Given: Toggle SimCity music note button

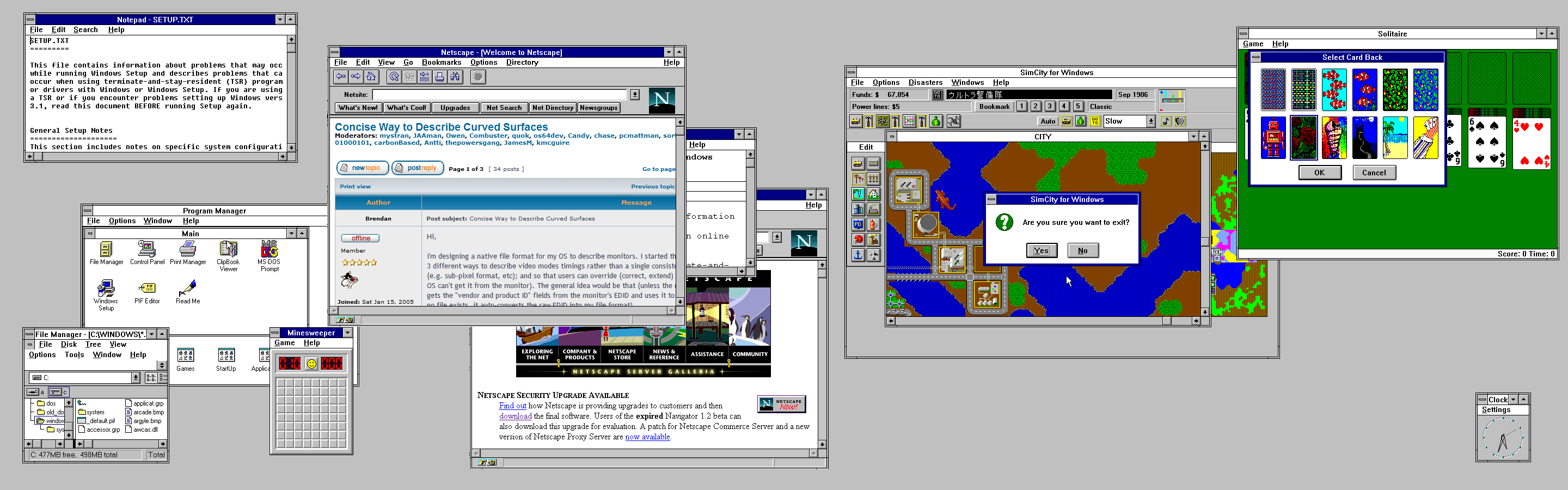Looking at the screenshot, I should coord(1166,121).
